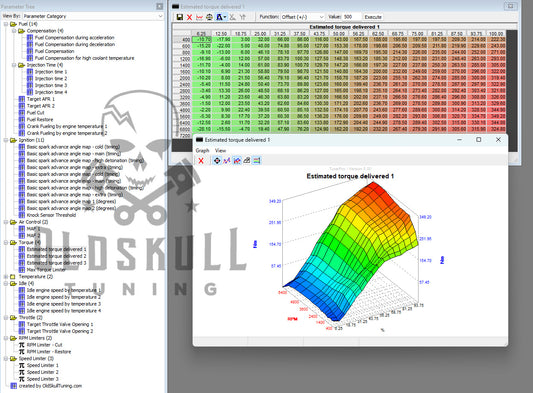Viewport: 533px width, 393px height.
Task: Click the red top cell of torque surface
Action: pos(373,185)
